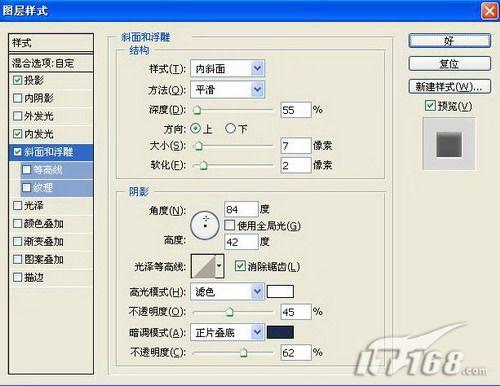Screen dimensions: 500x386
Task: Click the 角度 value field showing 84
Action: pos(242,209)
